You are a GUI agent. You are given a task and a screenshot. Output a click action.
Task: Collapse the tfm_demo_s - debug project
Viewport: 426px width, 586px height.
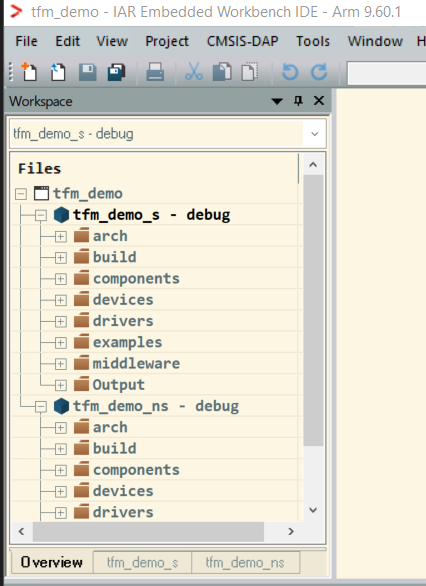40,215
